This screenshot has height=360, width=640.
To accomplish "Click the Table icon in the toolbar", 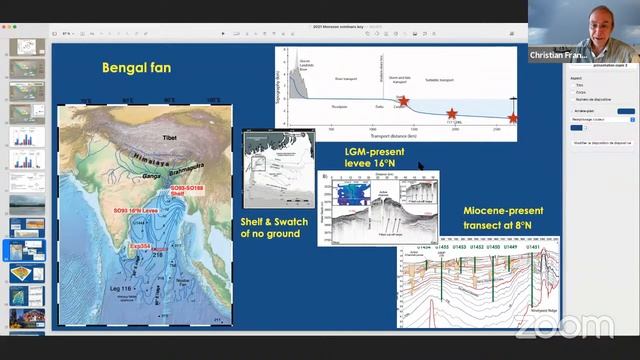I will 367,34.
